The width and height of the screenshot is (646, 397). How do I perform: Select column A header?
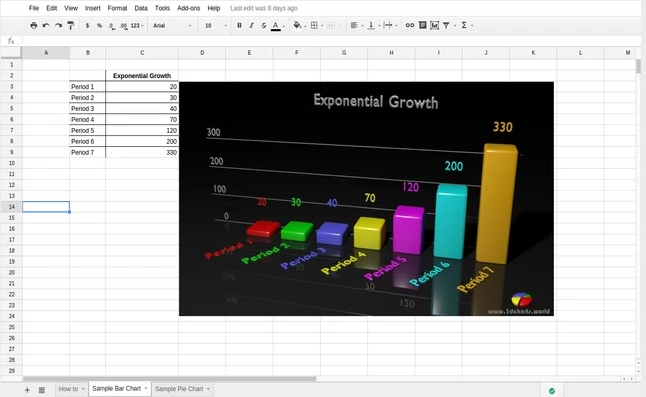46,53
